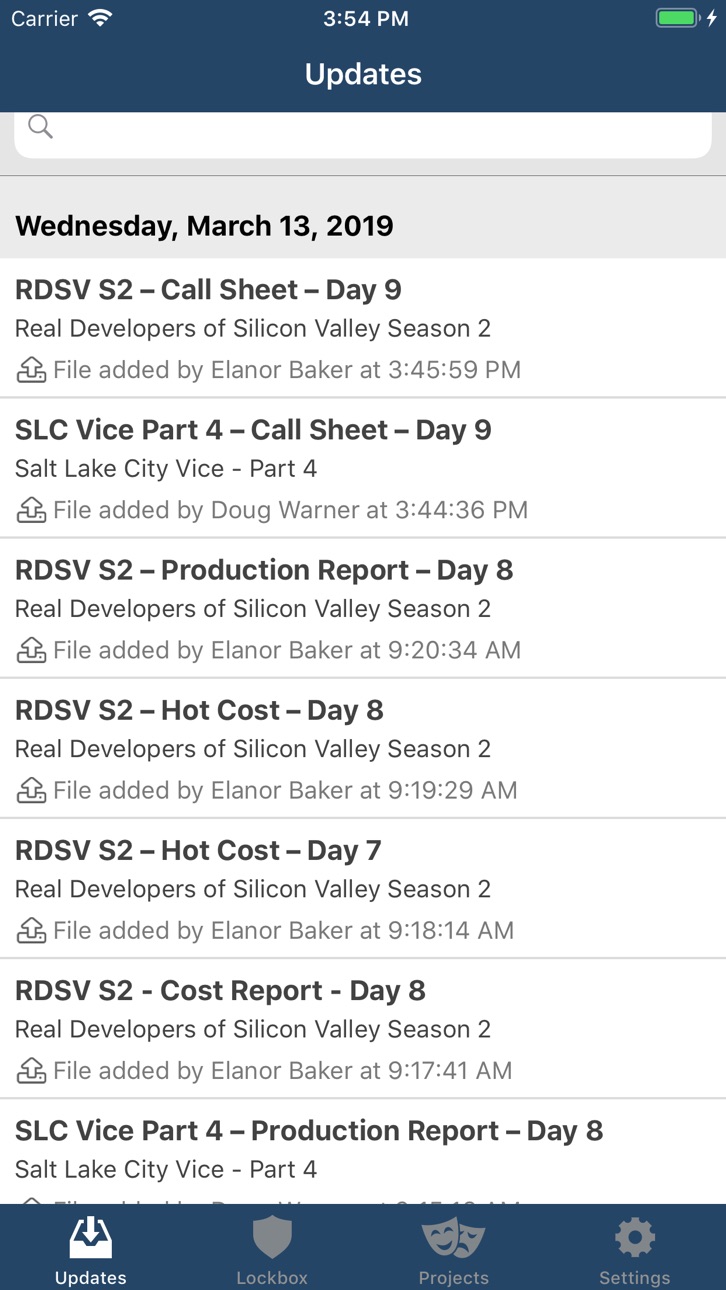Open RDSV S2 – Call Sheet – Day 9
The image size is (726, 1290).
363,328
